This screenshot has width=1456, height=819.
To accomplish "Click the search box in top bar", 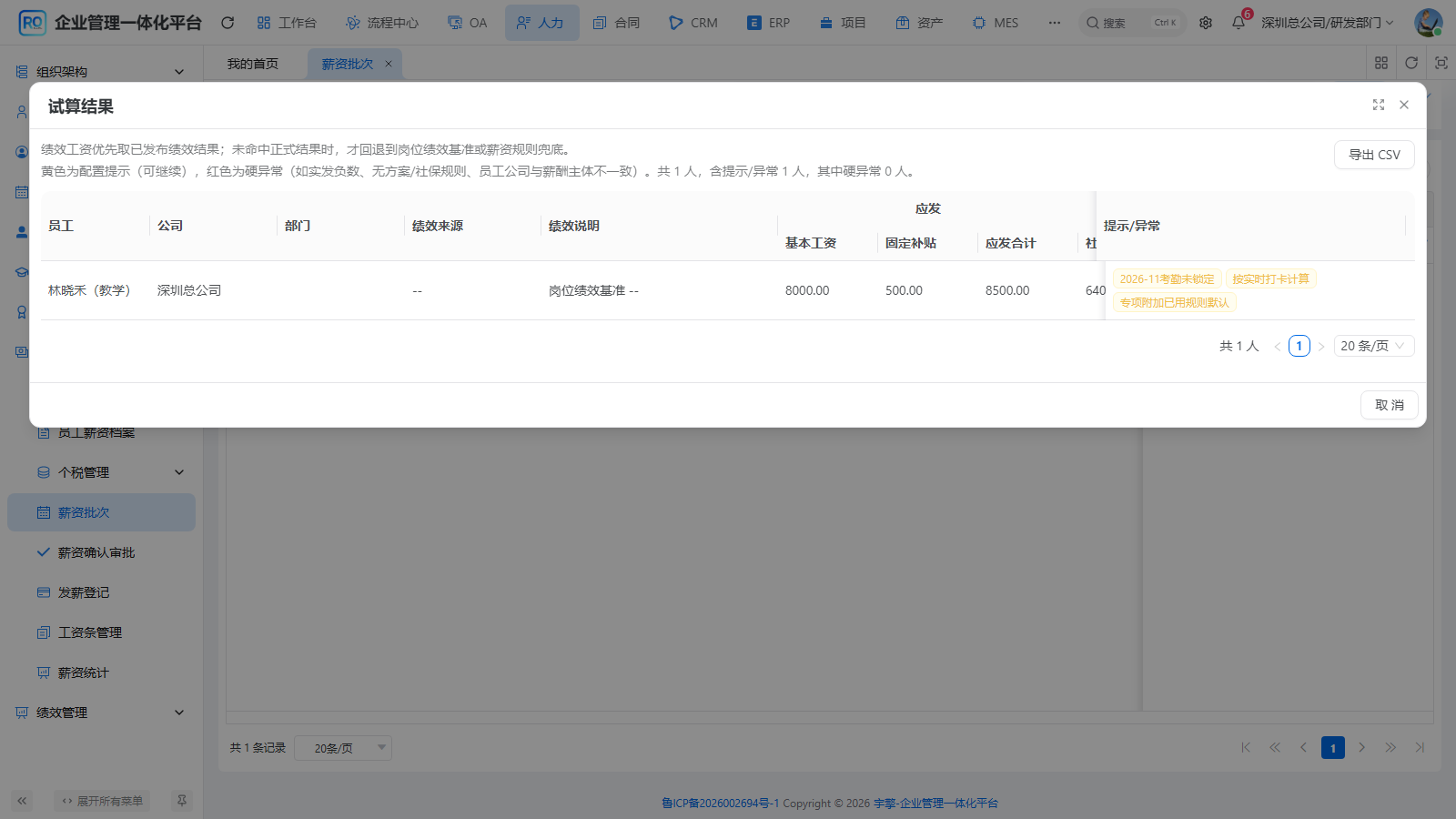I will 1133,23.
